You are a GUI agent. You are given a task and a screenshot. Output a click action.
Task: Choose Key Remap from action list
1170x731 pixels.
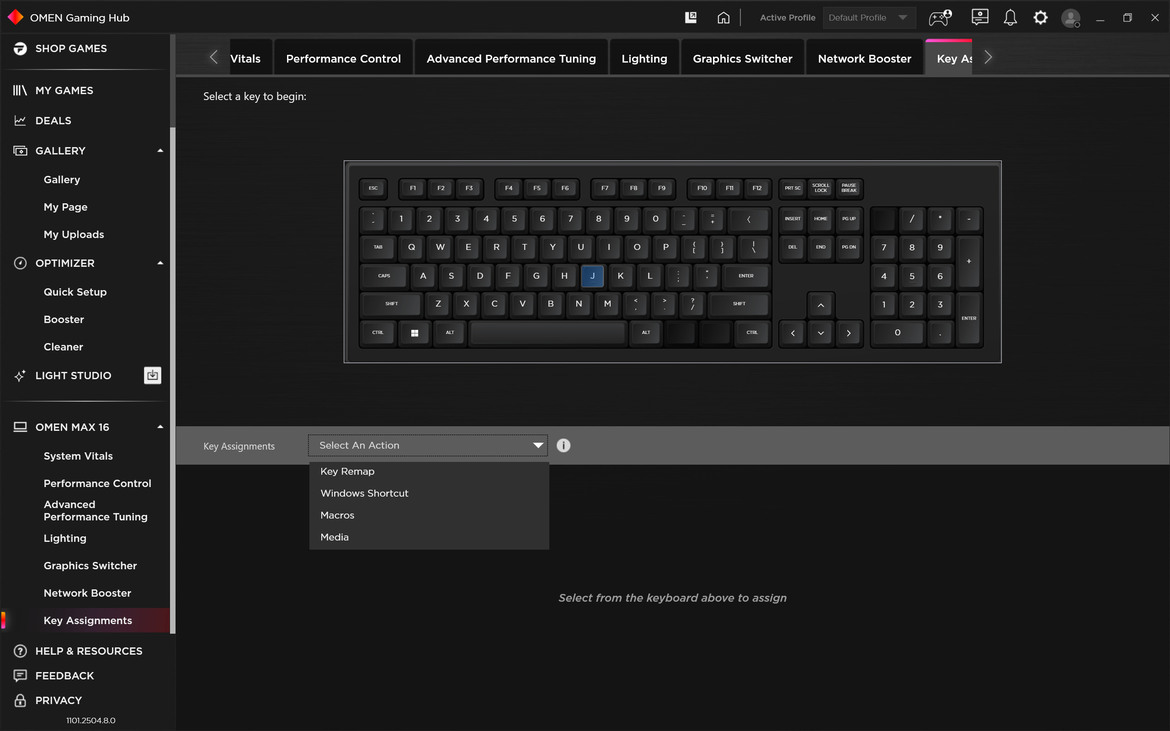tap(429, 471)
